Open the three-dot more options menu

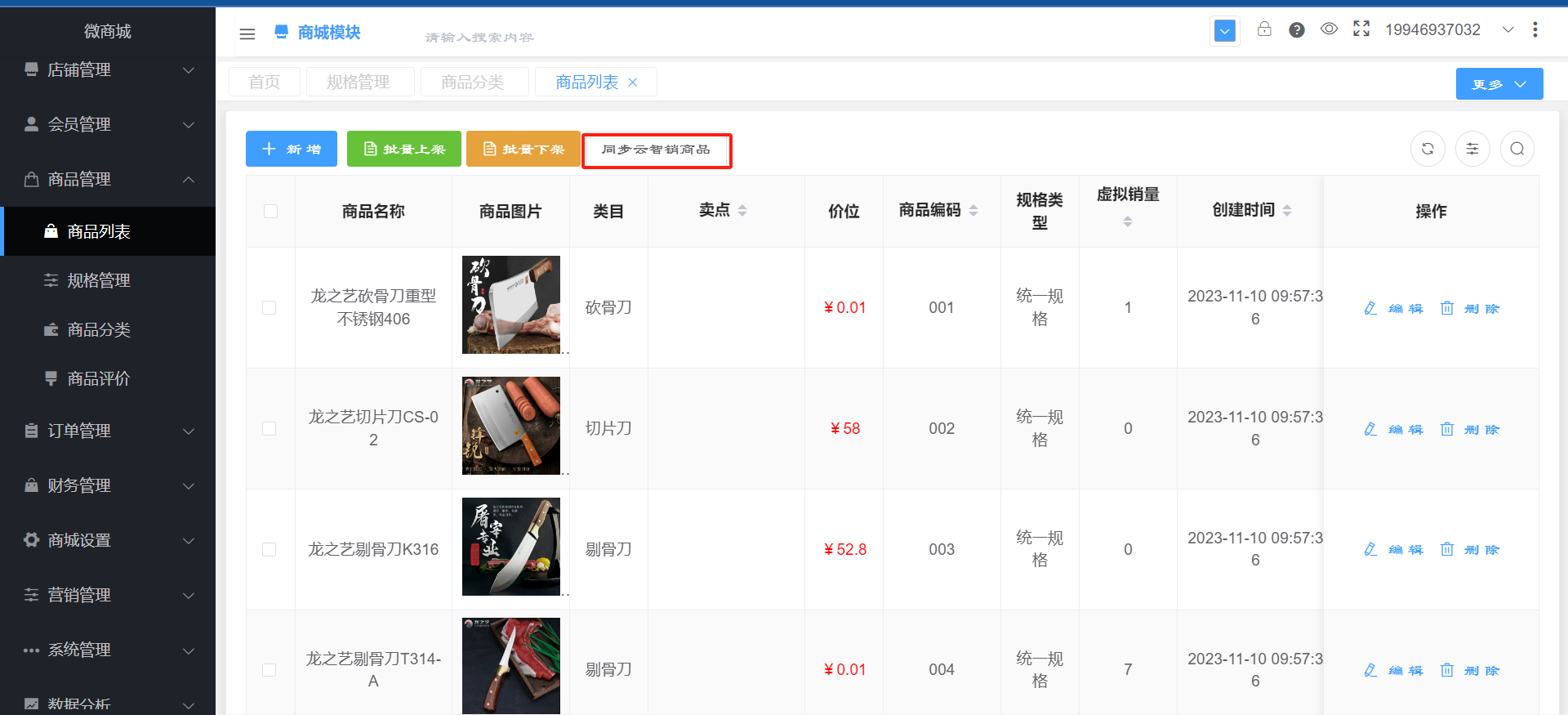pos(1535,29)
